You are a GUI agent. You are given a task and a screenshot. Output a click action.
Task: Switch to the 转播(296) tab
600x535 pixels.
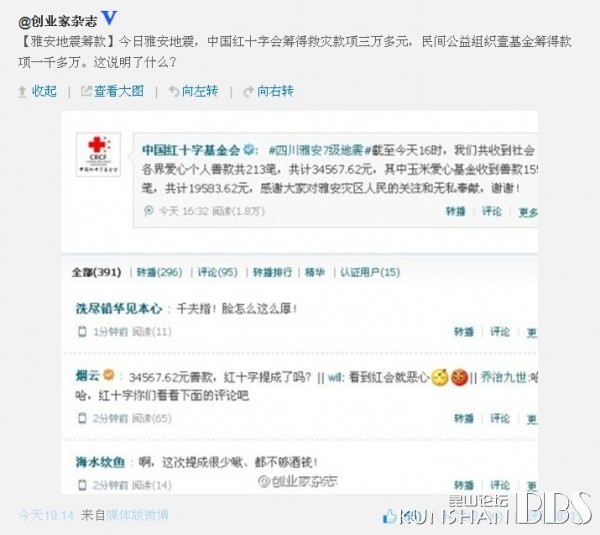click(x=159, y=272)
